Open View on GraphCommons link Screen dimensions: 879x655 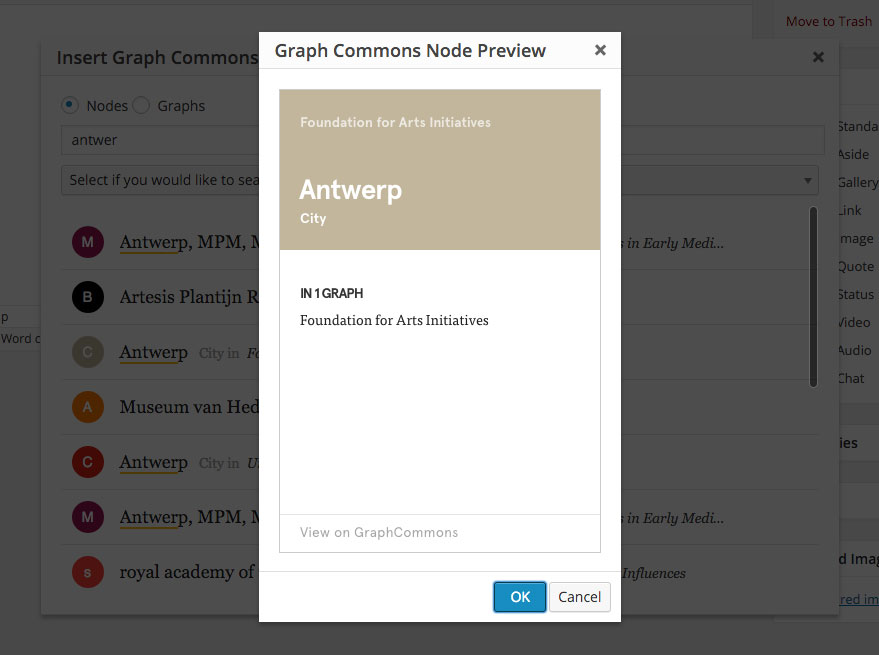click(x=379, y=532)
